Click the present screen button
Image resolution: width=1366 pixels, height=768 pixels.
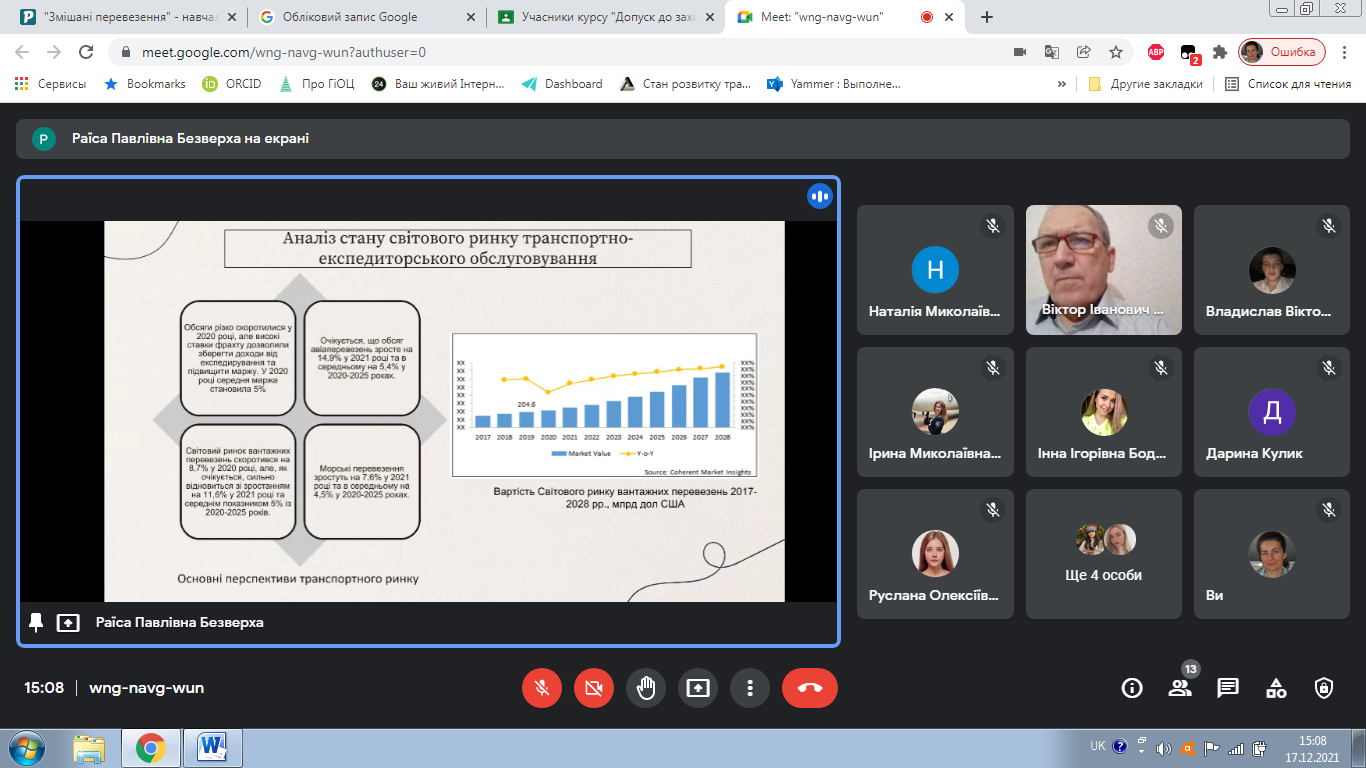click(x=698, y=688)
